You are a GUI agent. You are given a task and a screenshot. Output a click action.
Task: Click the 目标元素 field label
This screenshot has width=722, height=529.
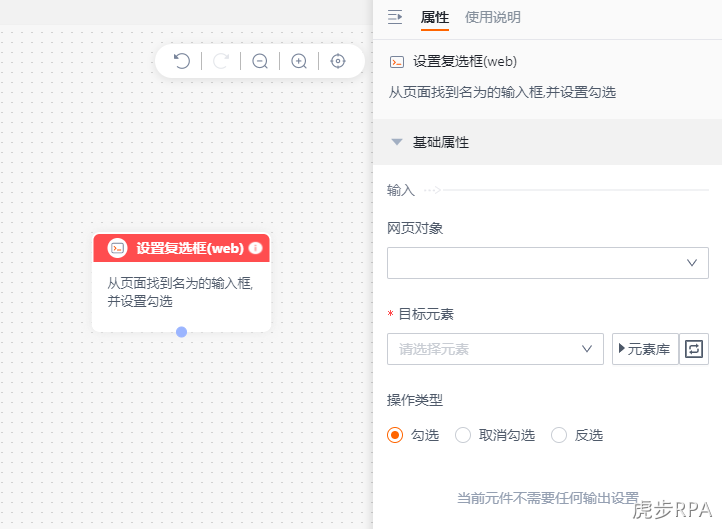(x=426, y=314)
